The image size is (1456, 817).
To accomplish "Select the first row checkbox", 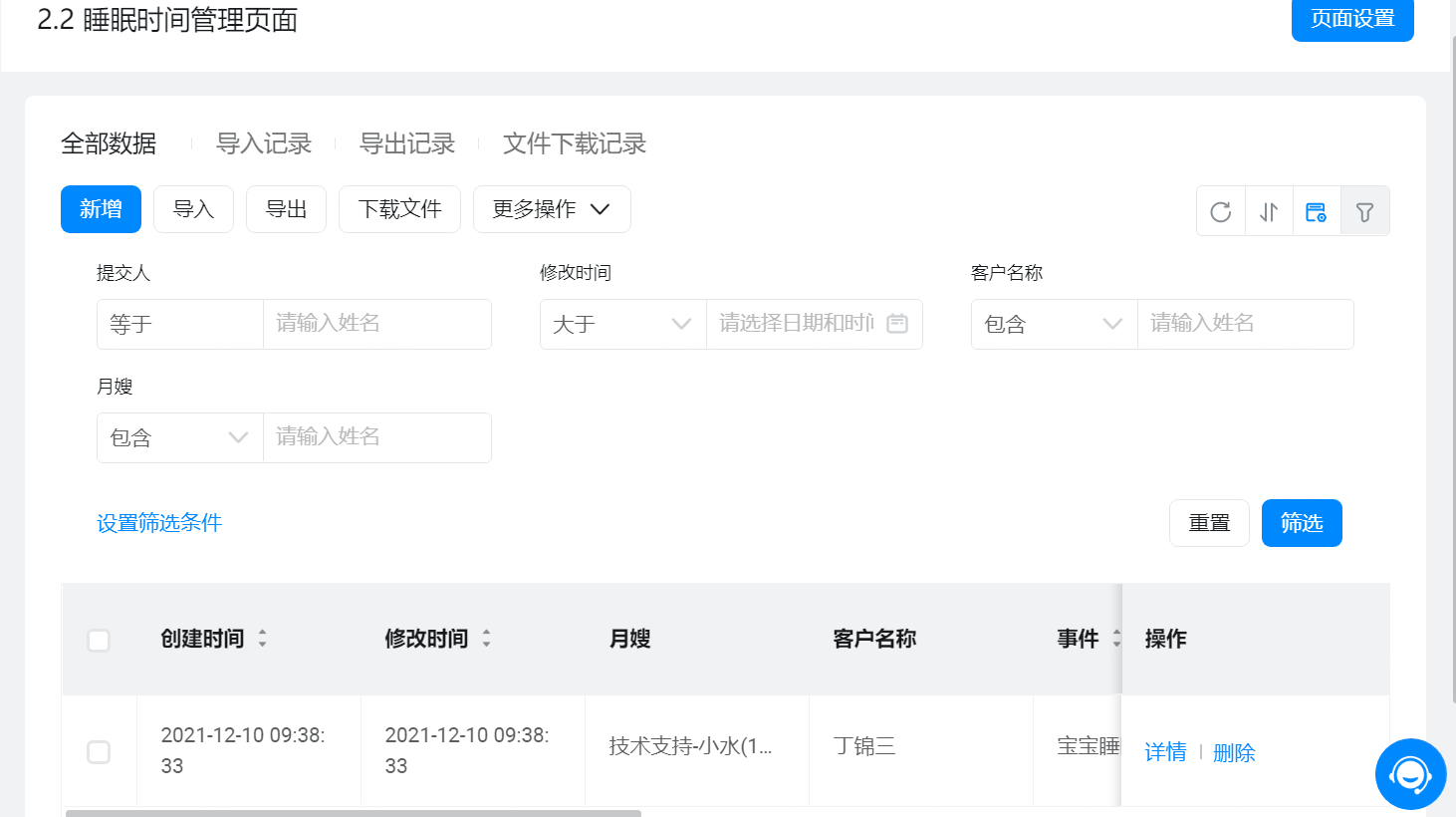I will (99, 751).
